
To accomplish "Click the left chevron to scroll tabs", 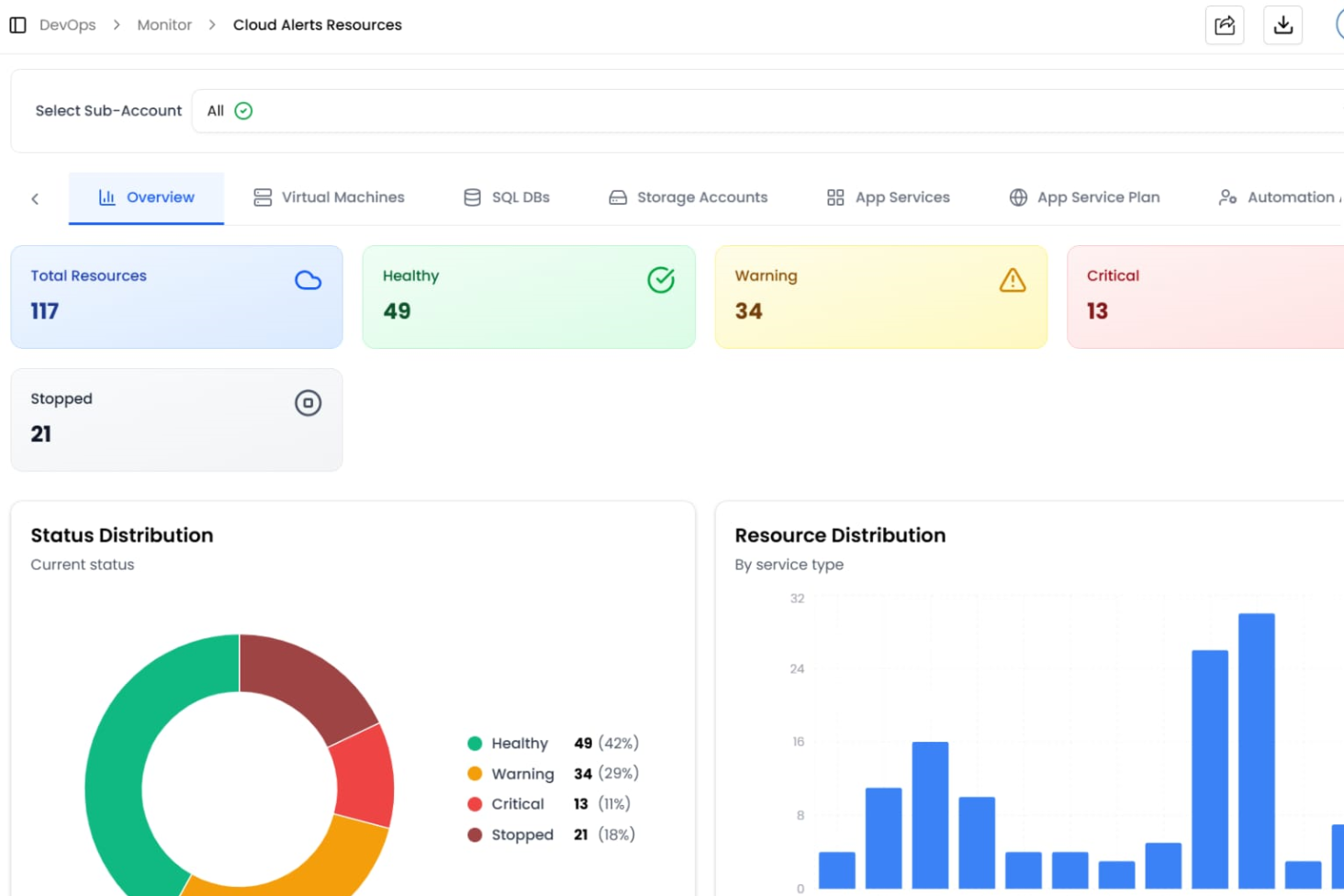I will point(35,197).
